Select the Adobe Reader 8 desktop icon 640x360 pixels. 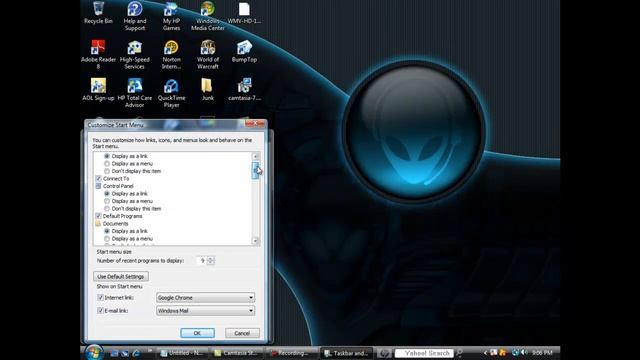(x=98, y=54)
